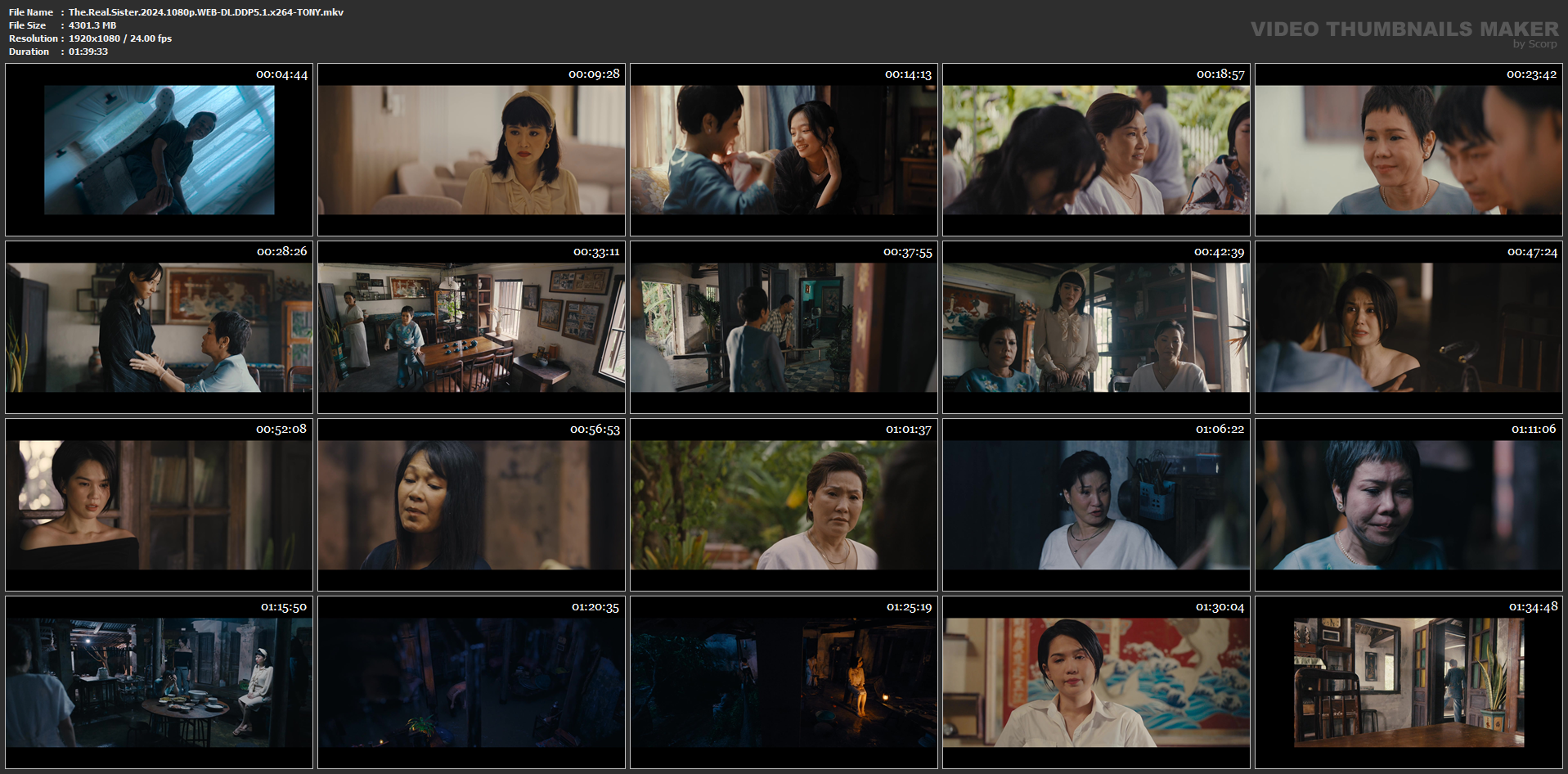Click the Resolution label
Screen dimensions: 1568x774
(34, 38)
